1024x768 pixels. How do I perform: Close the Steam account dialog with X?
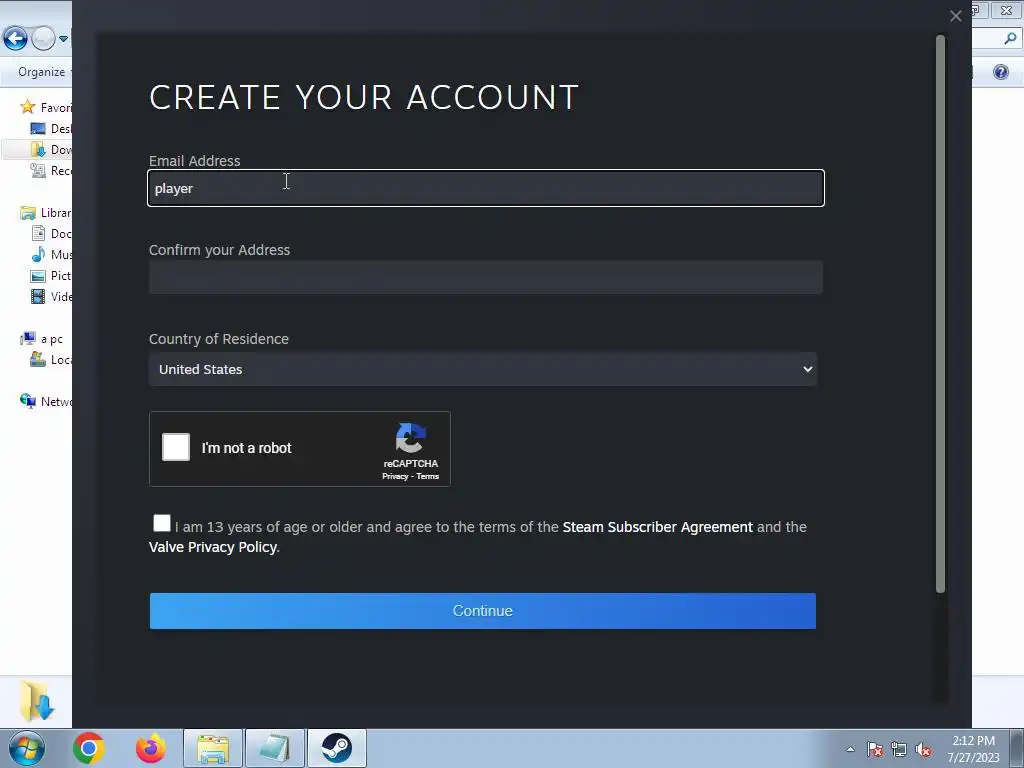coord(955,16)
